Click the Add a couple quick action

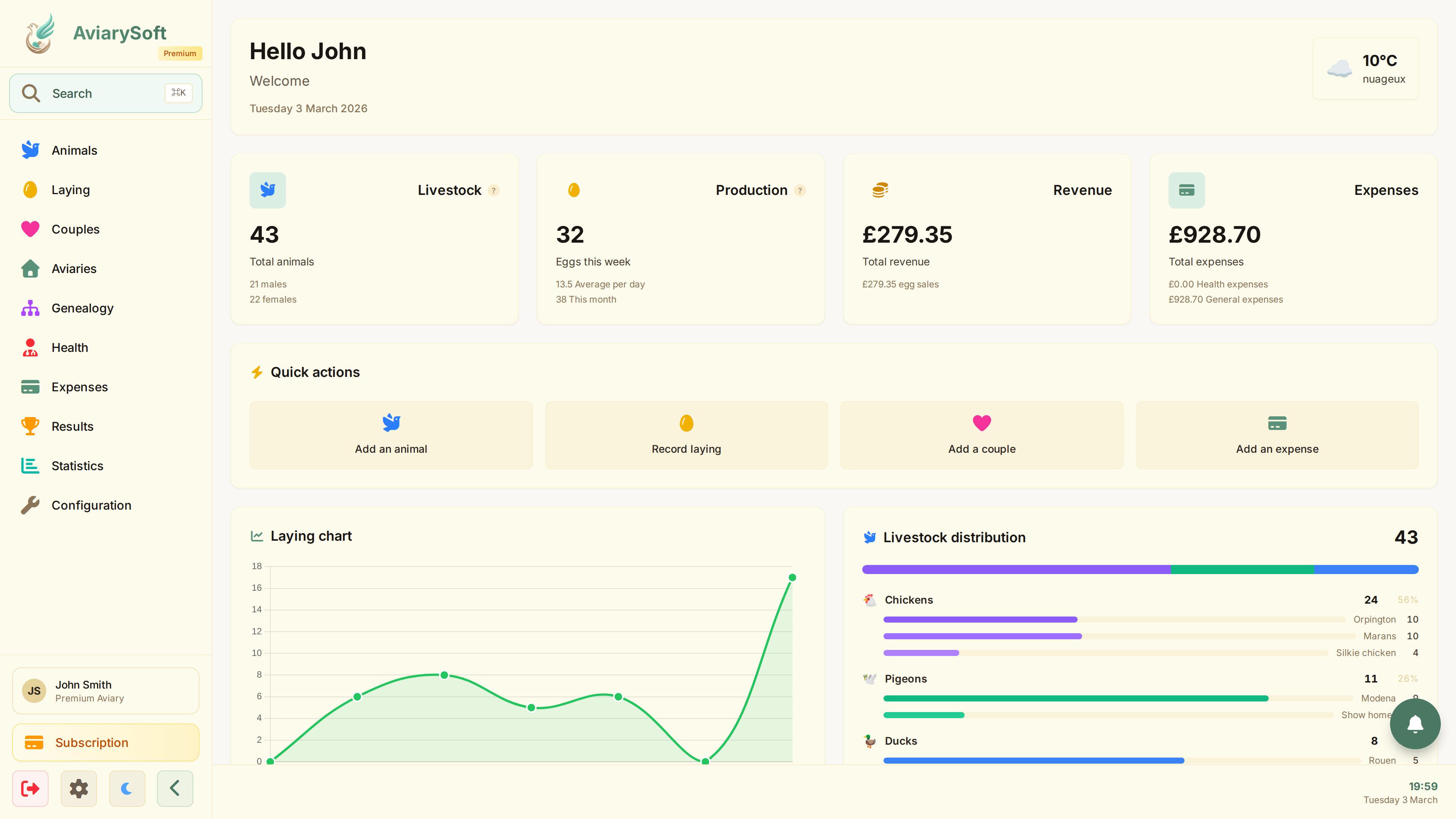coord(981,435)
